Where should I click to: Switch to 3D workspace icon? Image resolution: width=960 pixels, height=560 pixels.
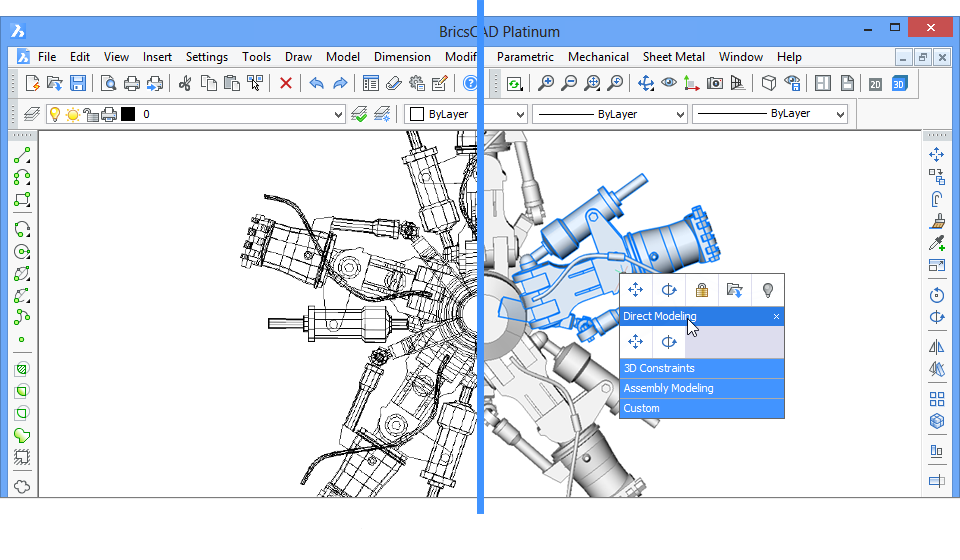tap(899, 84)
